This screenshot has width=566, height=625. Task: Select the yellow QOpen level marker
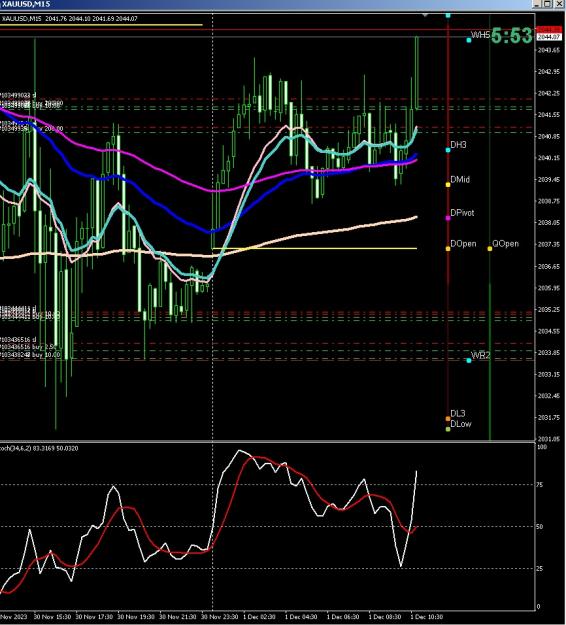click(490, 249)
